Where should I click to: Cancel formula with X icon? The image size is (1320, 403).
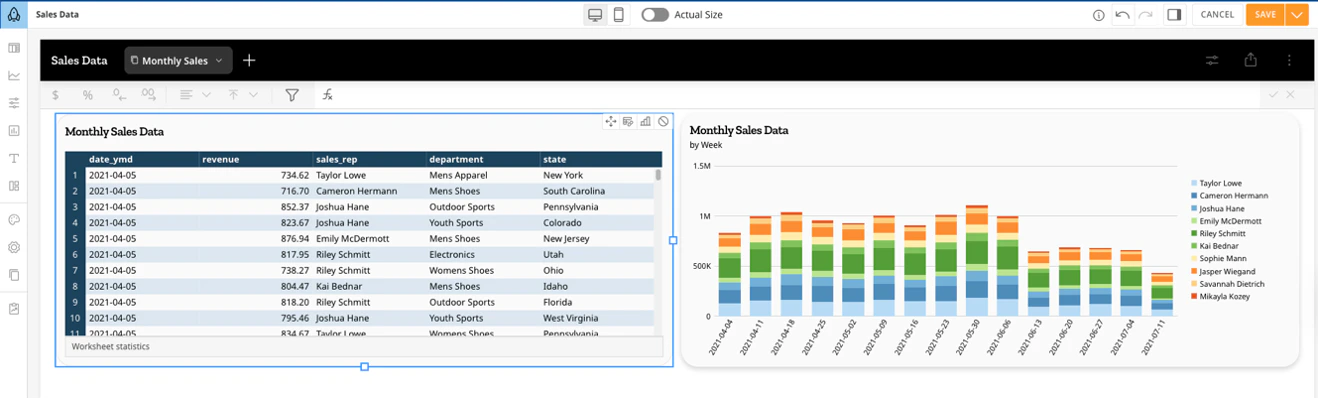[1290, 94]
